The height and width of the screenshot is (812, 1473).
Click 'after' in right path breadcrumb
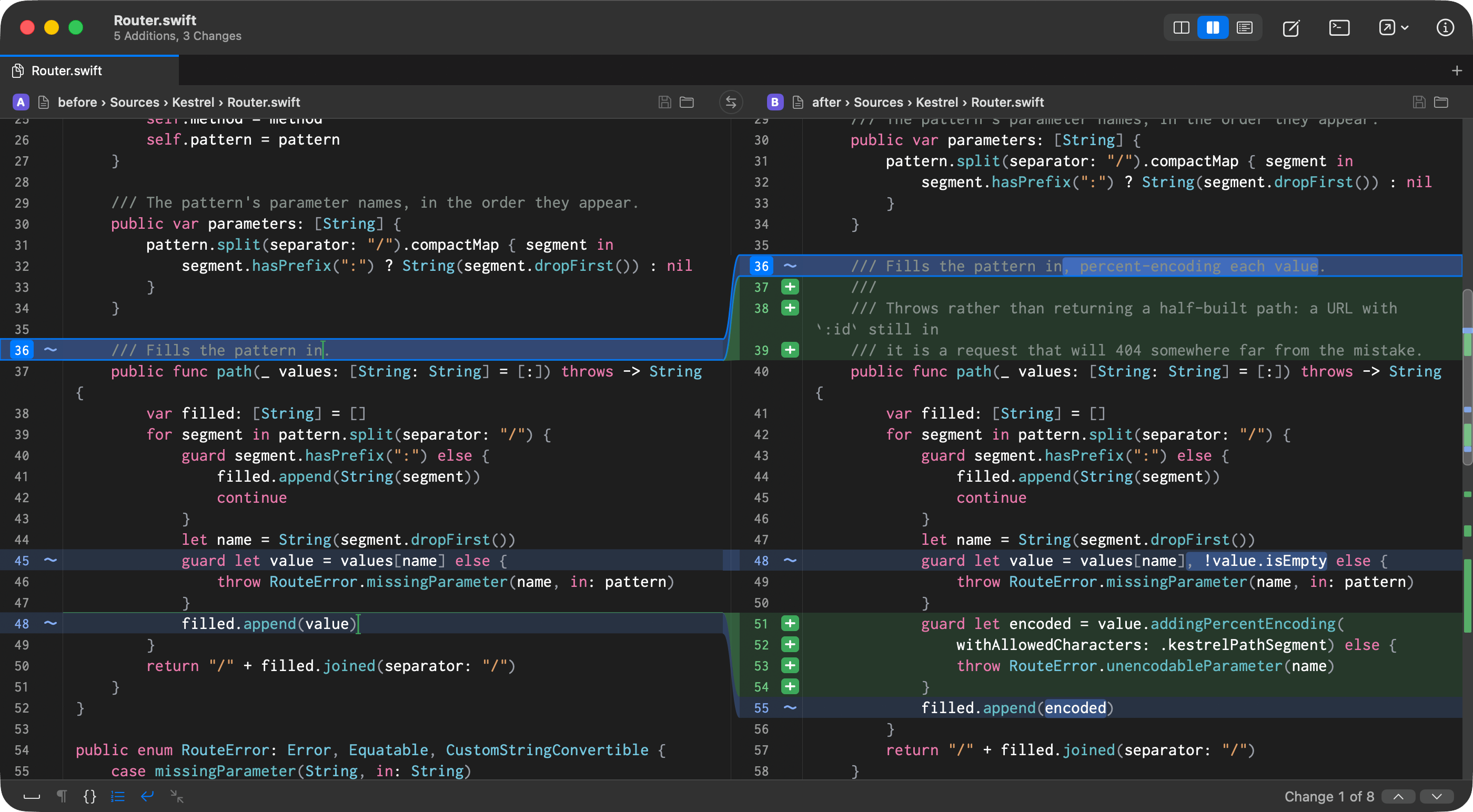tap(826, 102)
